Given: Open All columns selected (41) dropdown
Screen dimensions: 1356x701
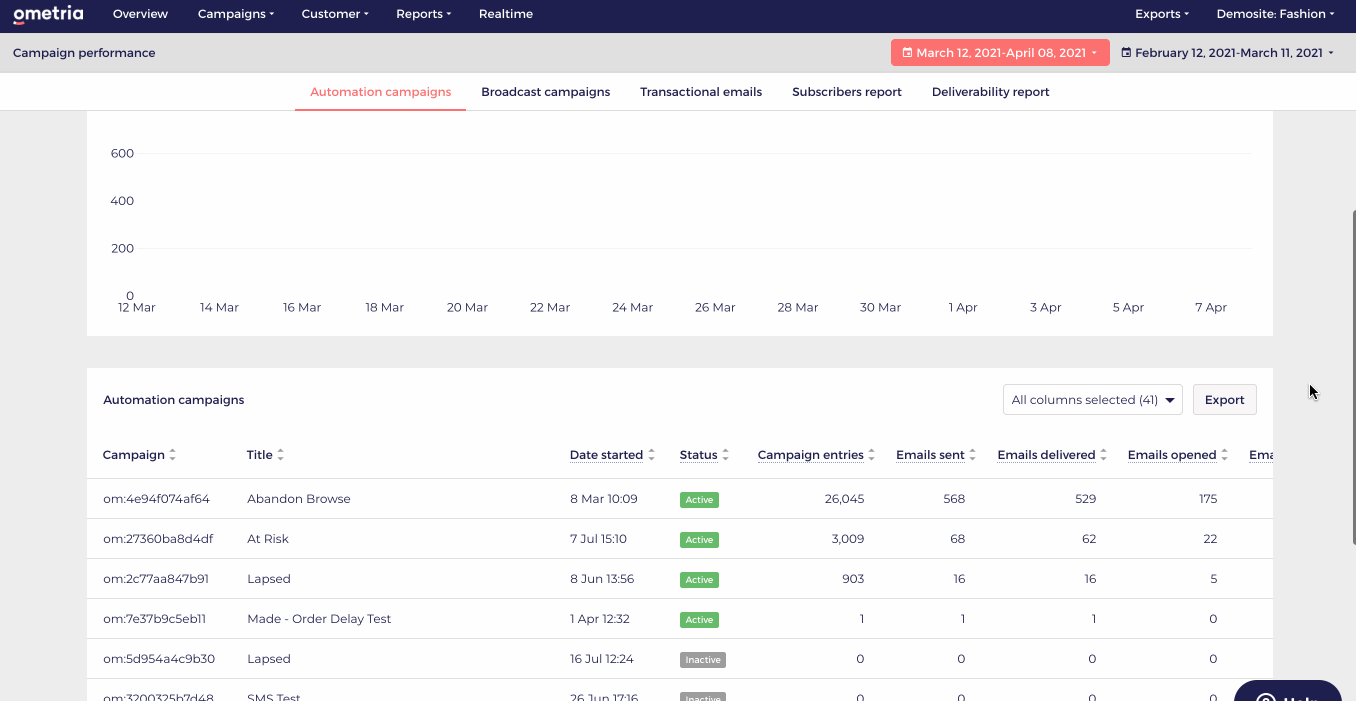Looking at the screenshot, I should coord(1092,400).
